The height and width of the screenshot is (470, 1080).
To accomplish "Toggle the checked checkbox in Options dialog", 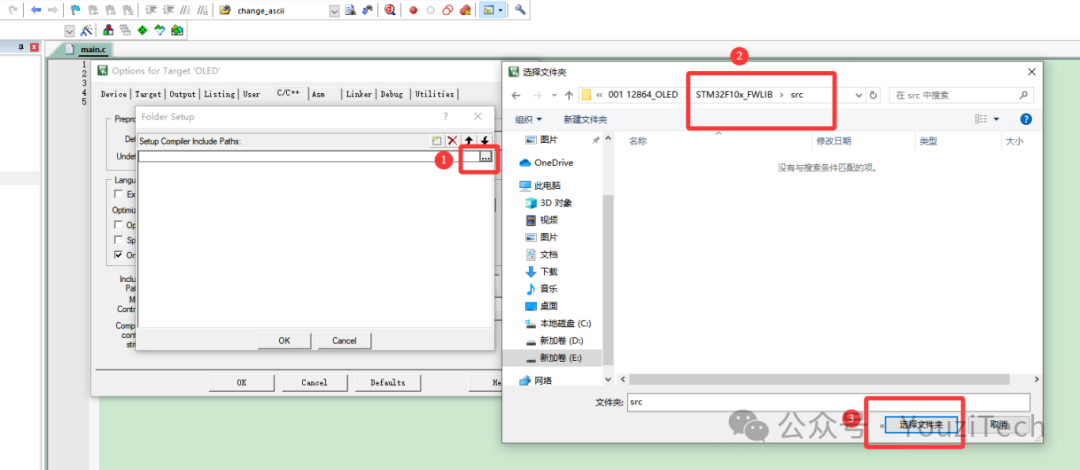I will (x=118, y=256).
